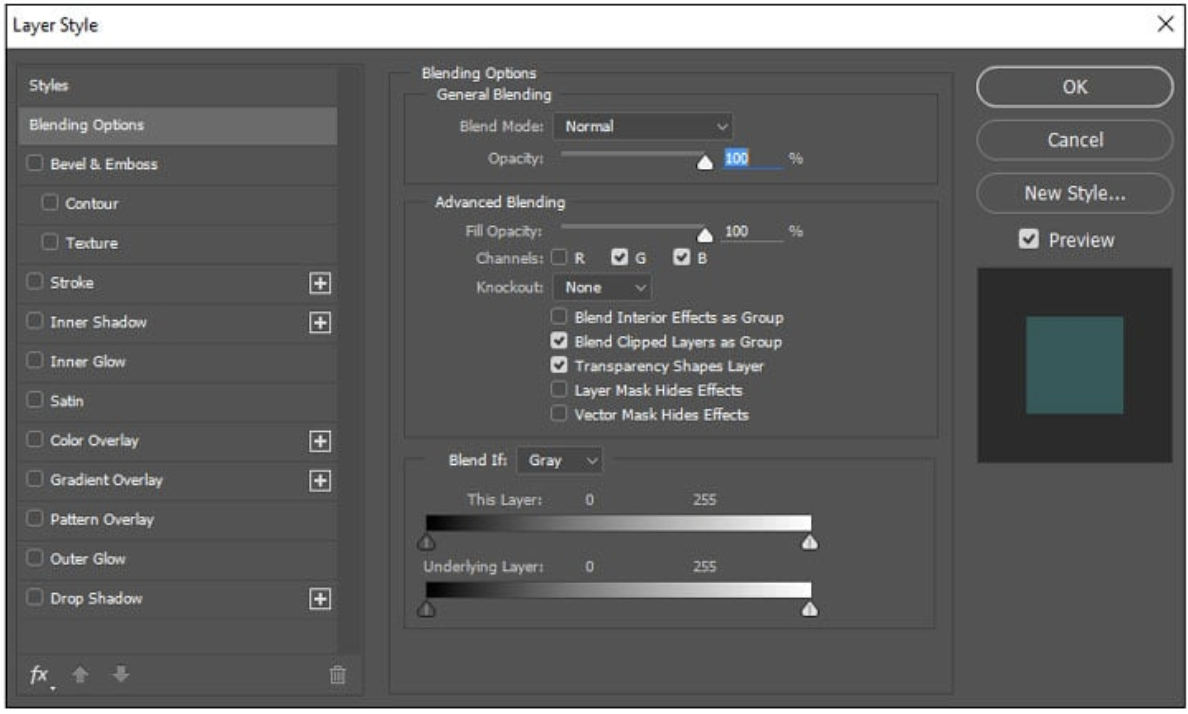Enable Bevel & Emboss checkbox

(35, 163)
